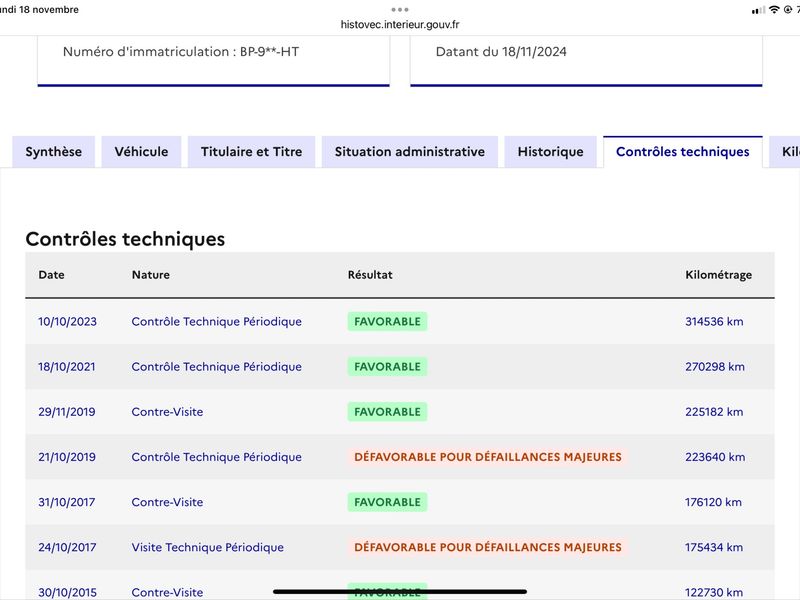Open the Synthèse tab

coord(54,152)
